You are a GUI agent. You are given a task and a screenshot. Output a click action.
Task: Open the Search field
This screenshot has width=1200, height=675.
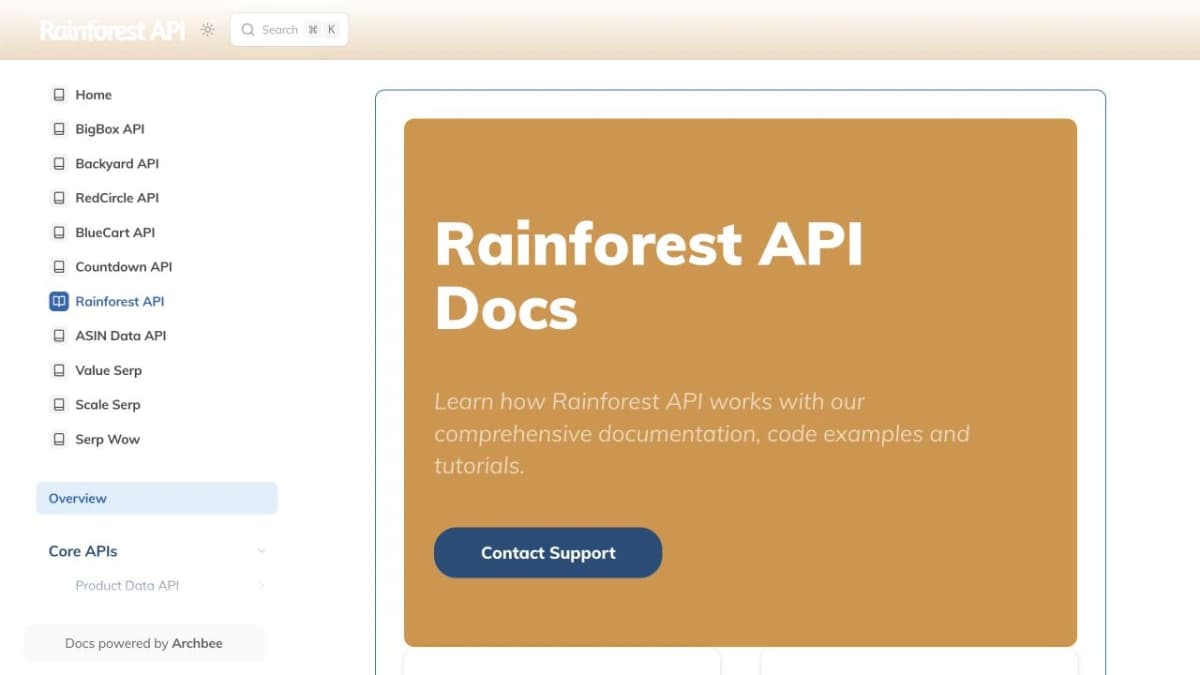point(289,30)
